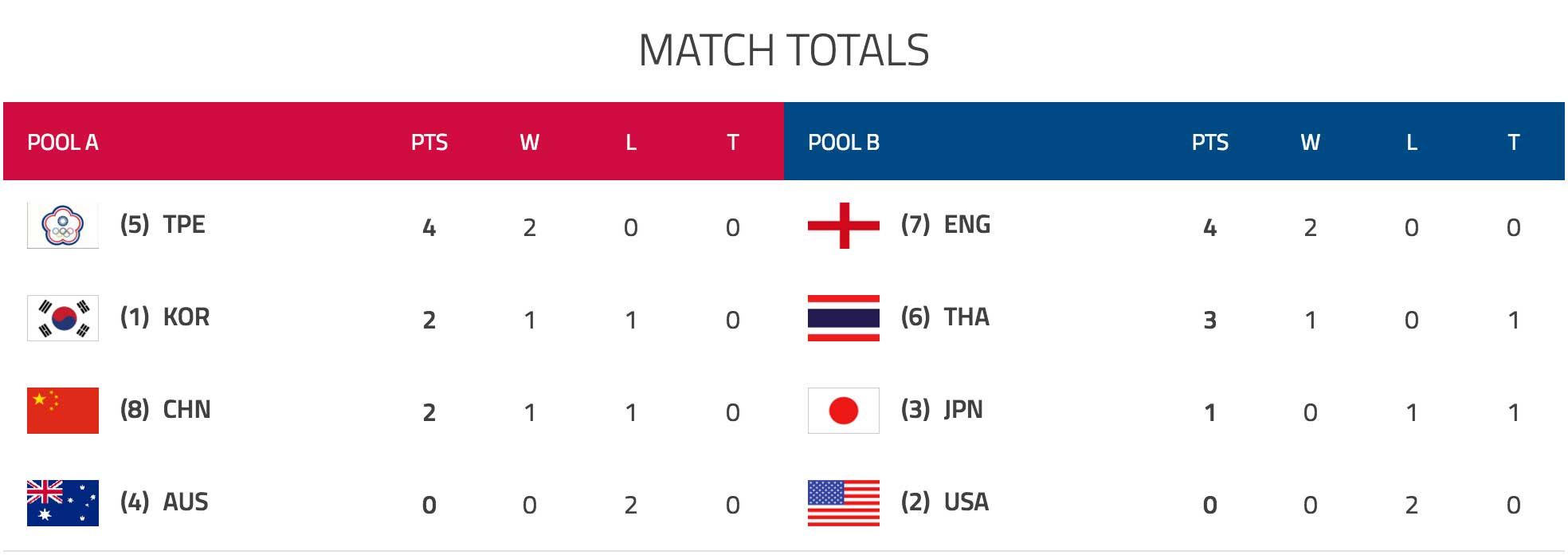Click the Thailand flag icon

(844, 318)
